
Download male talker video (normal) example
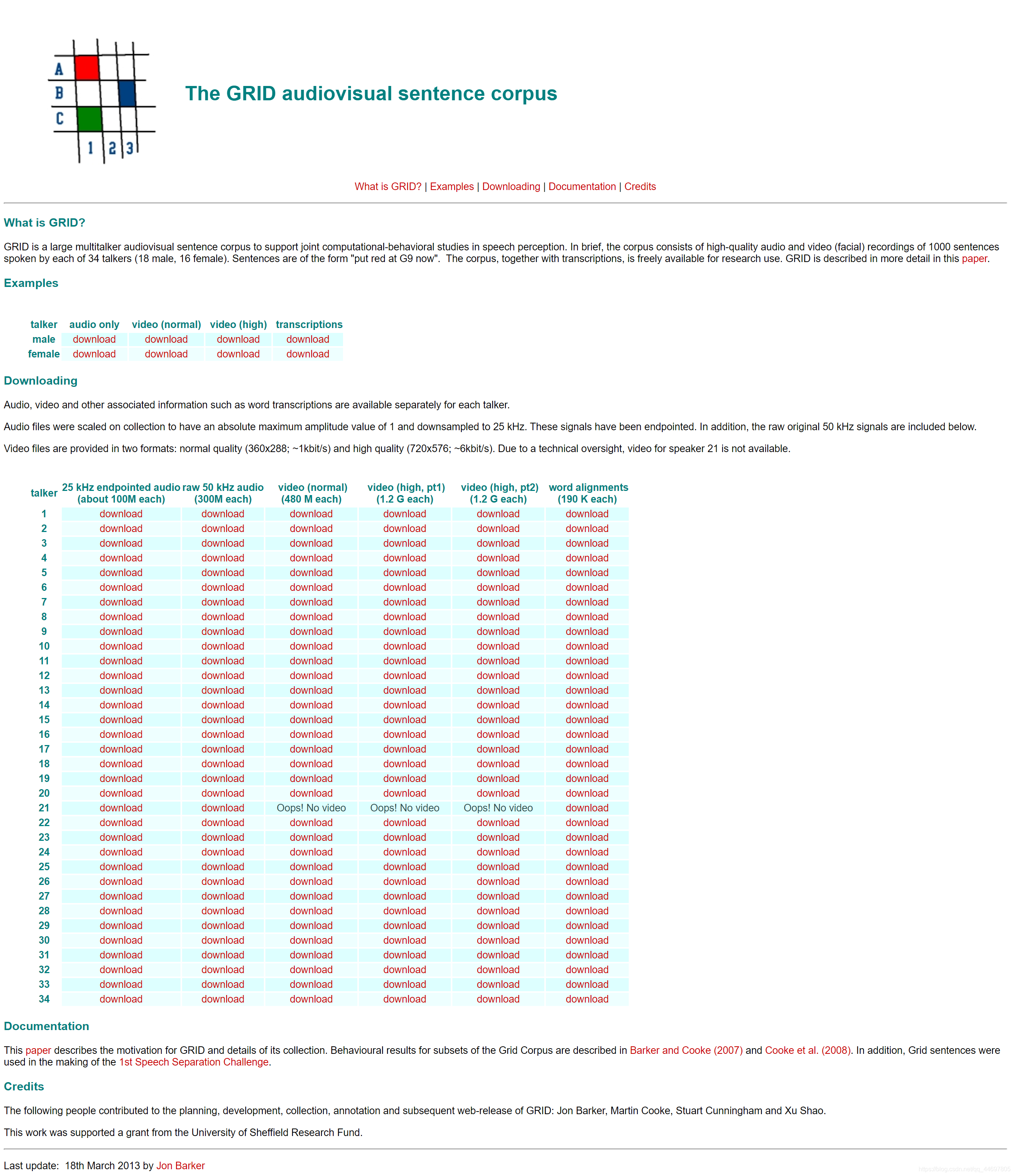166,339
